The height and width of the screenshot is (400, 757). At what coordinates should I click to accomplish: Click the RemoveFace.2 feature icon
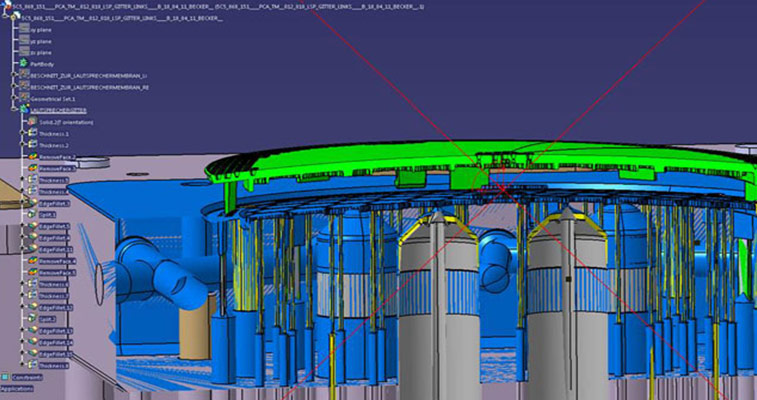click(33, 156)
